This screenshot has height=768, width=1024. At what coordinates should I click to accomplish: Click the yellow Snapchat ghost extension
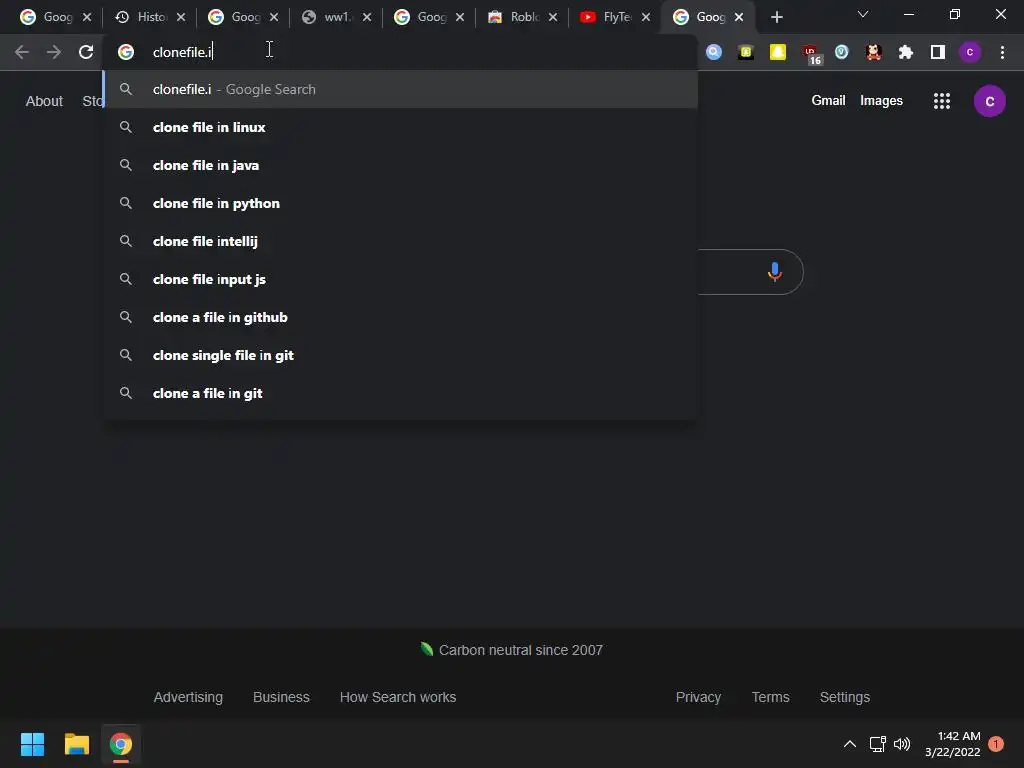[x=778, y=52]
